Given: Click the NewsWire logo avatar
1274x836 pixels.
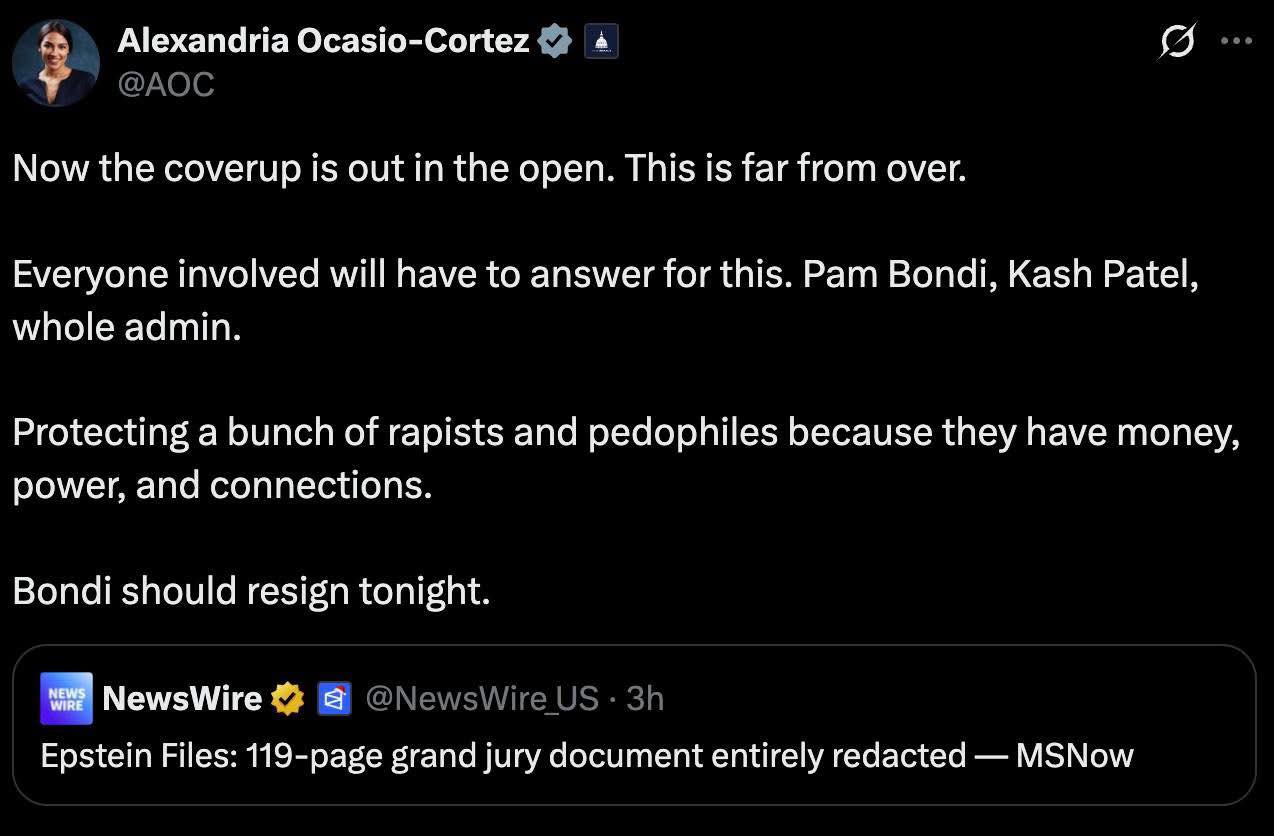Looking at the screenshot, I should coord(67,698).
